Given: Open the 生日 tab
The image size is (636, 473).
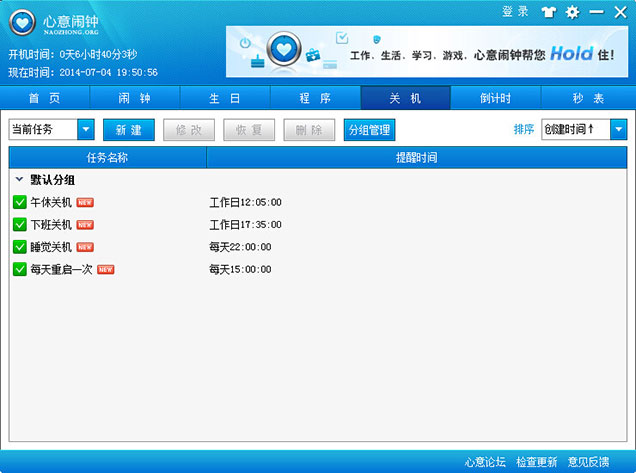Looking at the screenshot, I should point(225,98).
